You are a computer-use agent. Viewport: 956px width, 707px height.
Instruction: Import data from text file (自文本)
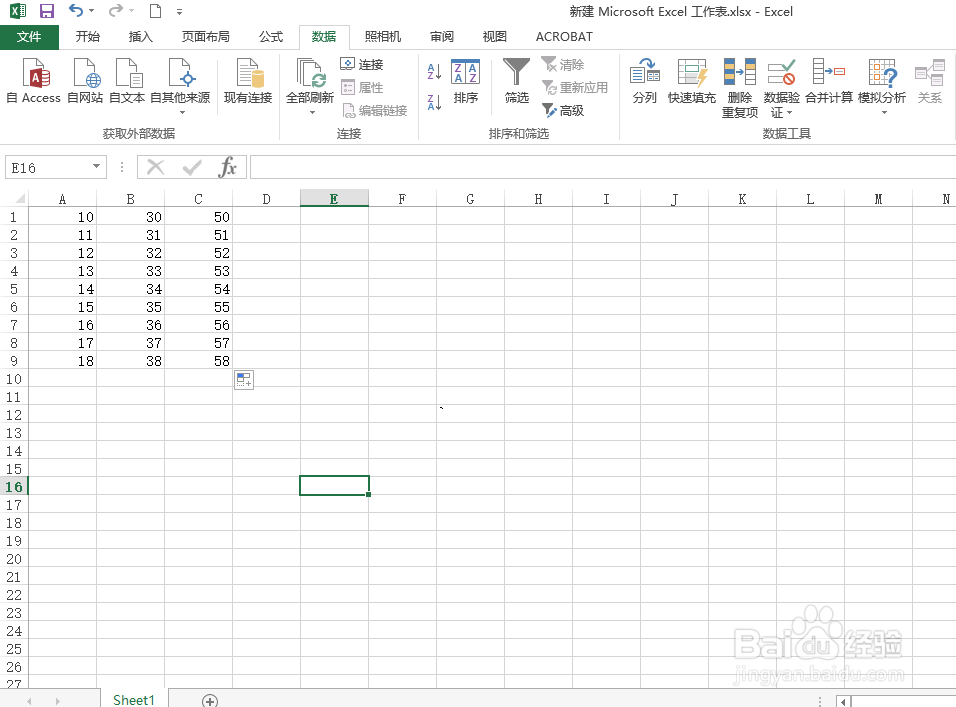point(127,81)
